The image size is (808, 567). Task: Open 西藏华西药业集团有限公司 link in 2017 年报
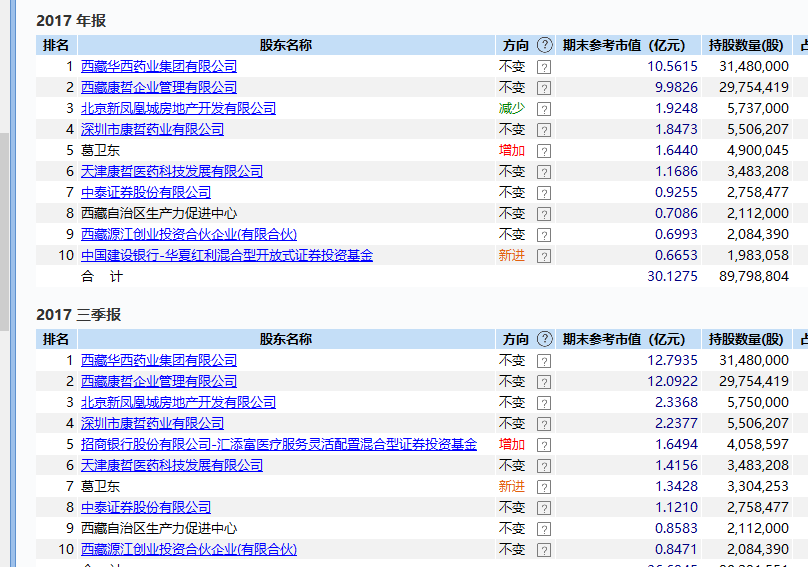[159, 66]
